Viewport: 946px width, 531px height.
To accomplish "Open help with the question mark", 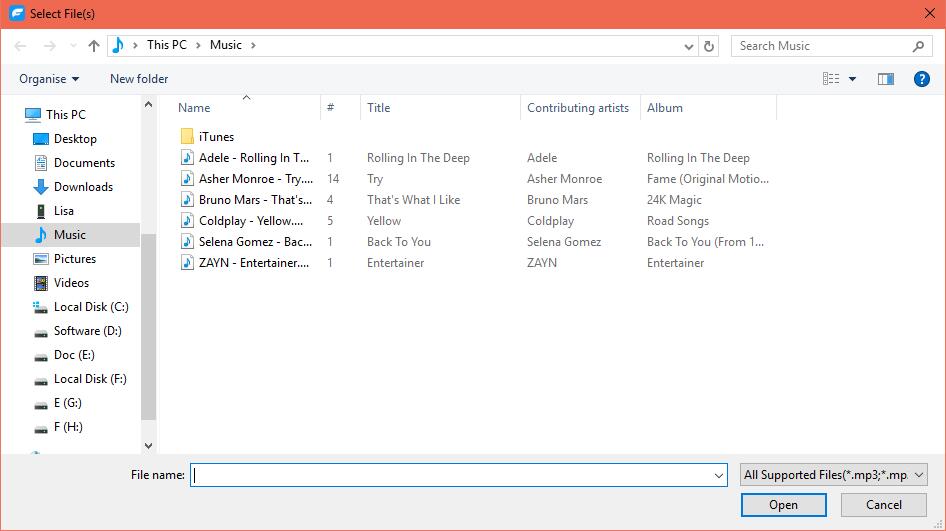I will [921, 79].
